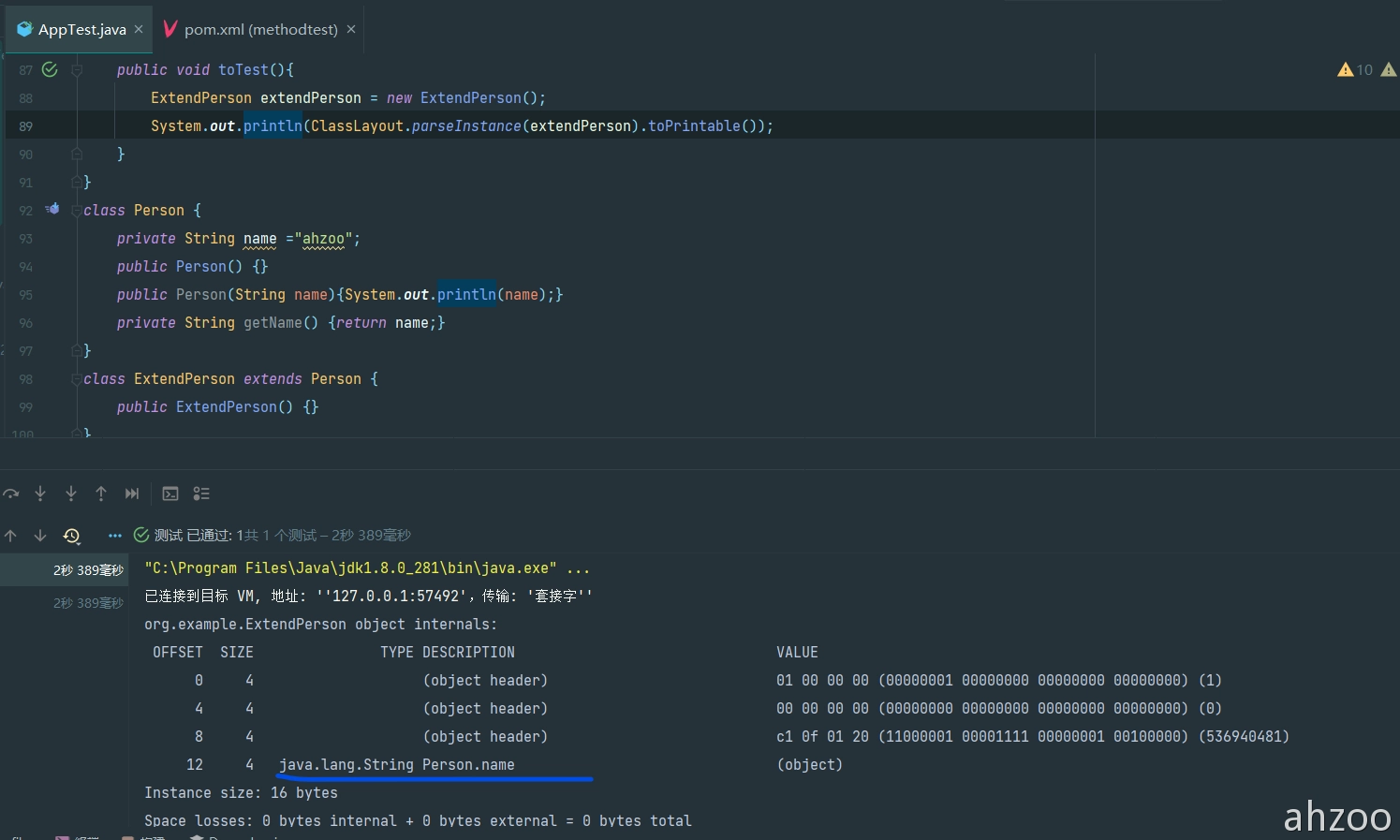Click the threads list layout icon
The image size is (1400, 840).
201,494
